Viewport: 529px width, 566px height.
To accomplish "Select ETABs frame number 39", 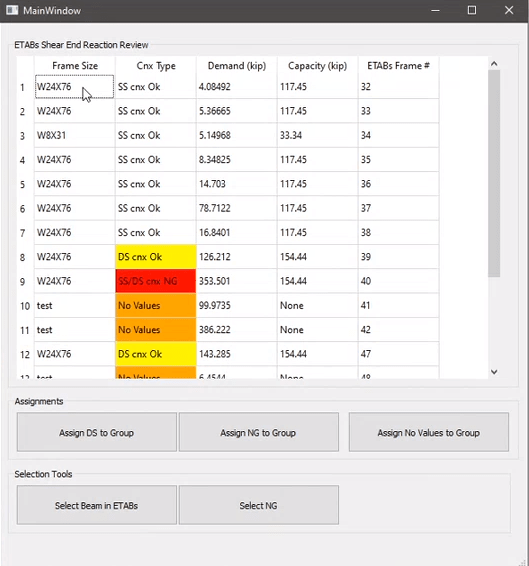I will [x=399, y=257].
